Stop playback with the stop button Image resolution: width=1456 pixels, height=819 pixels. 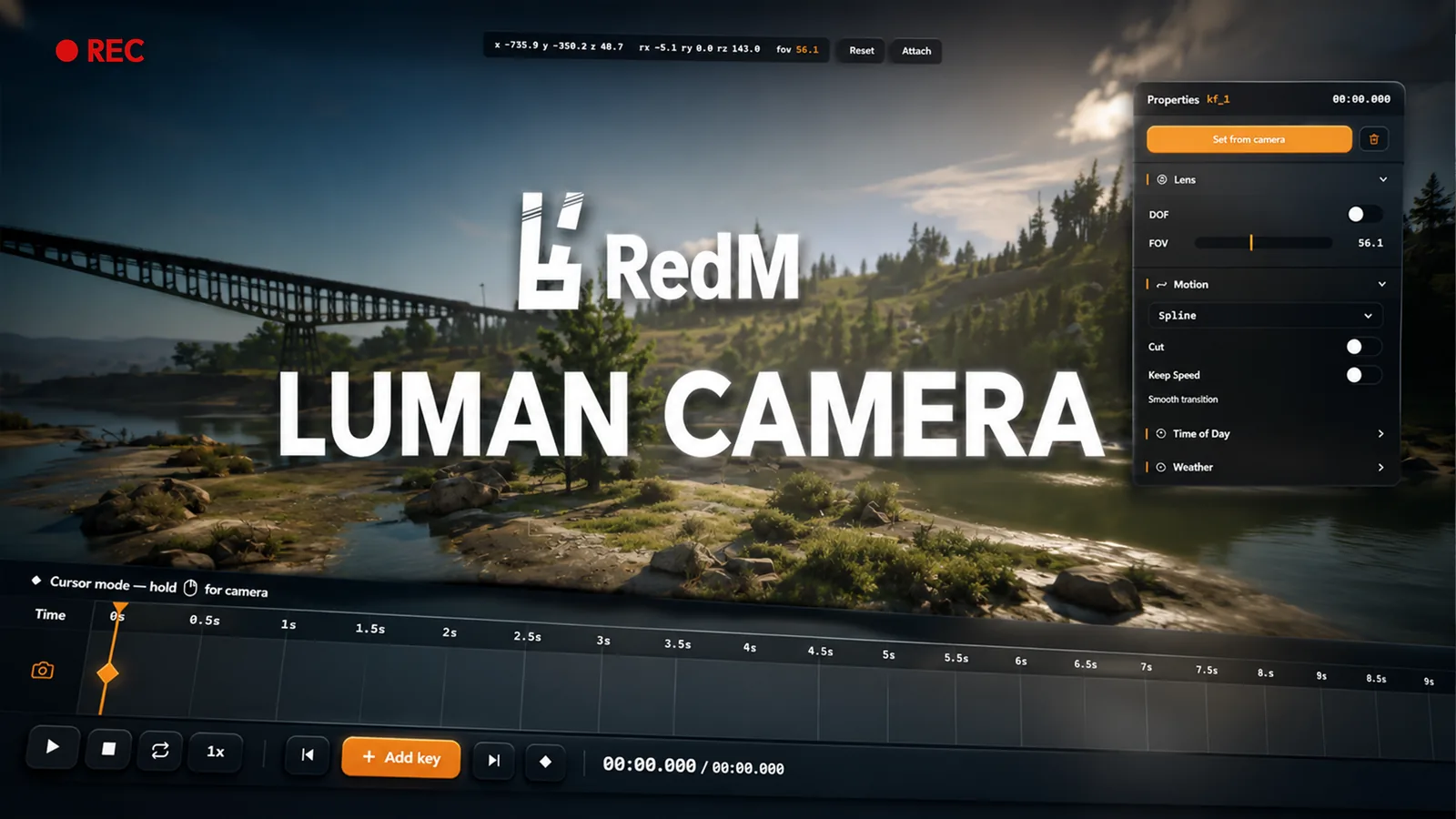click(108, 749)
